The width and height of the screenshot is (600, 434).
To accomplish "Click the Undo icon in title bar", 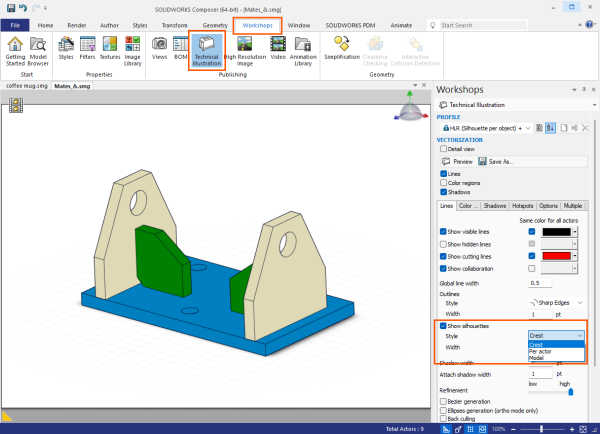I will click(23, 8).
